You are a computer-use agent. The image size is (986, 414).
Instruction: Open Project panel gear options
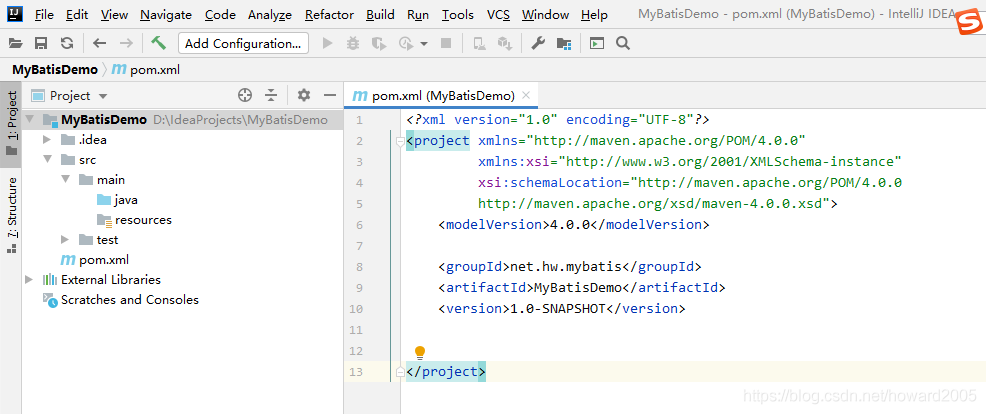pos(304,95)
